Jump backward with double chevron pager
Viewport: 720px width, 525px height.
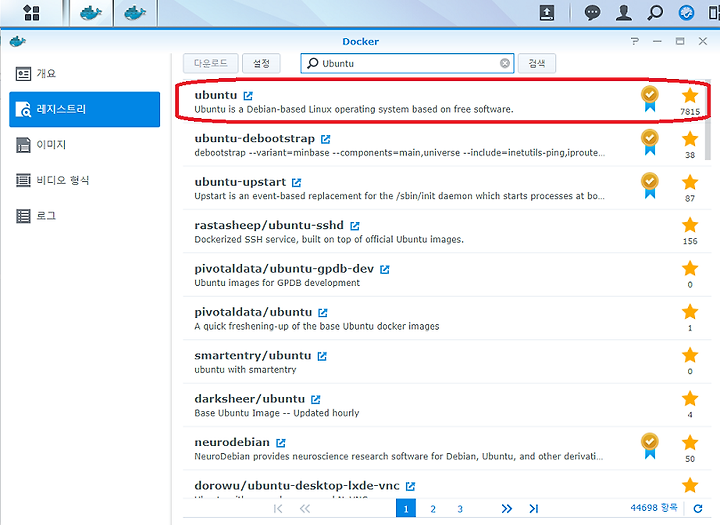pos(305,508)
